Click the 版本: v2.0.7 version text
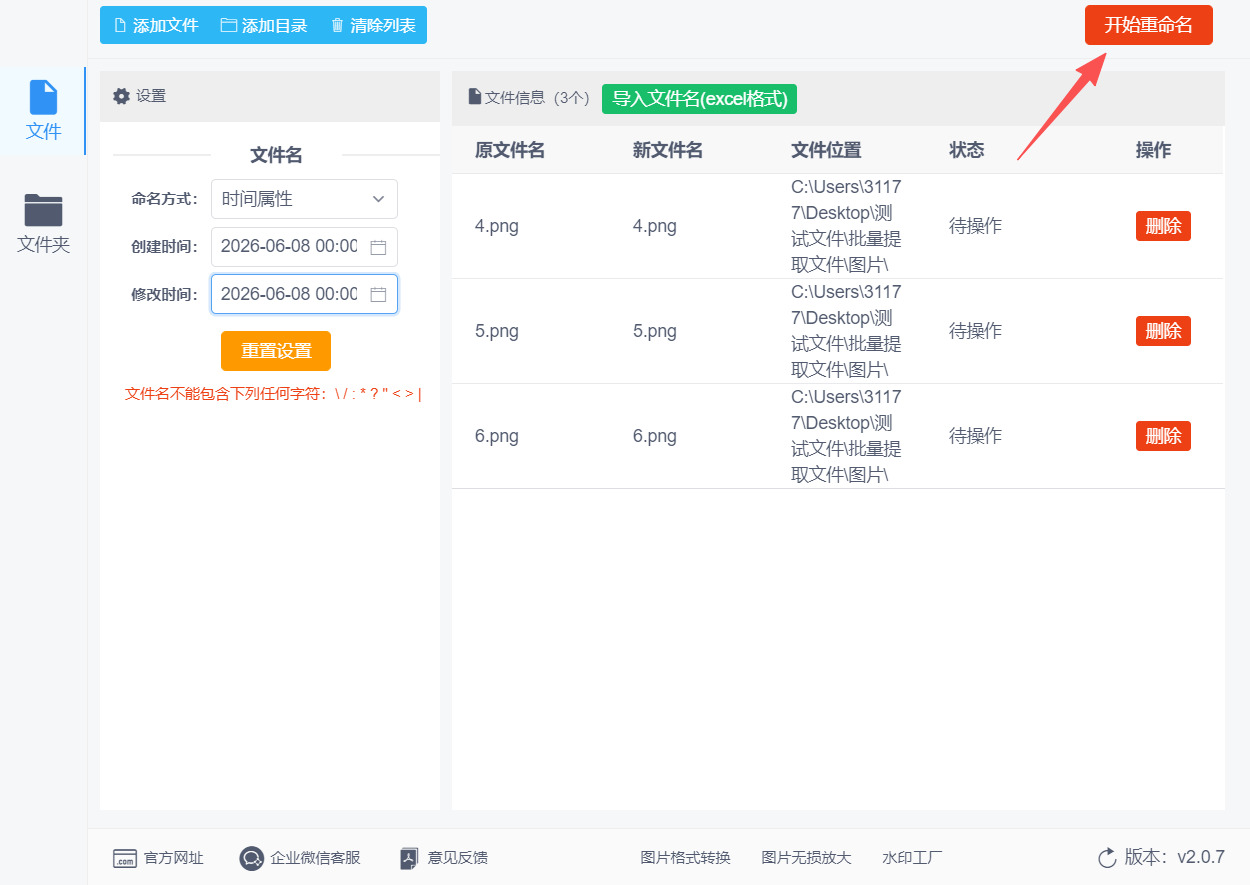 pyautogui.click(x=1174, y=858)
